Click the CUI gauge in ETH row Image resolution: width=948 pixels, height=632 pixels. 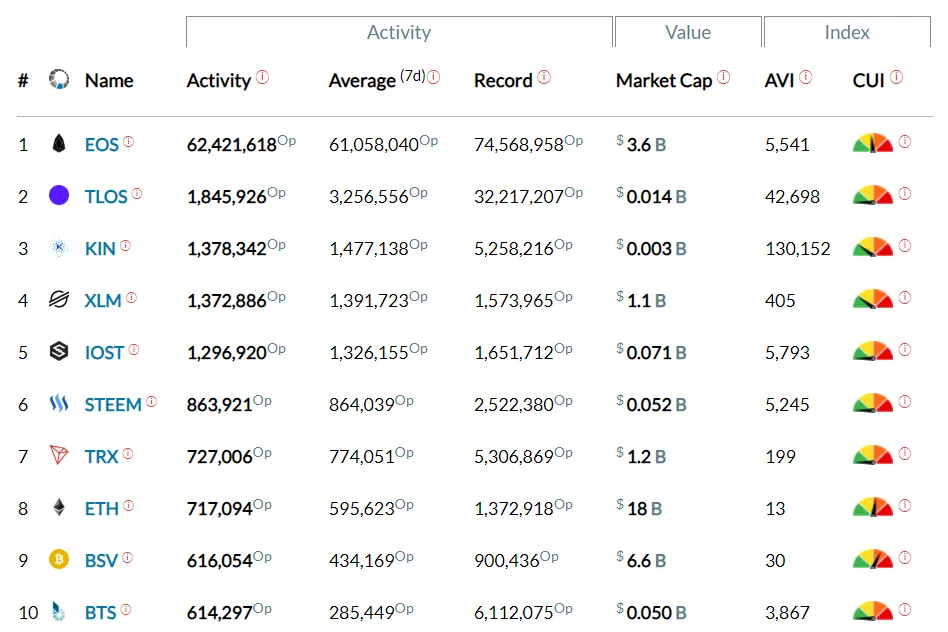872,507
